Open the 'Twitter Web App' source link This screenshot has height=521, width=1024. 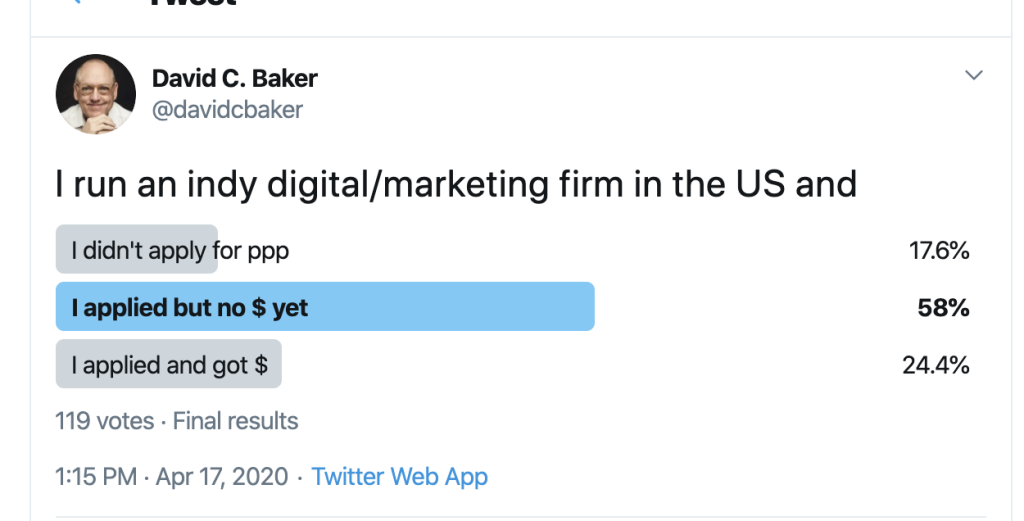(400, 477)
